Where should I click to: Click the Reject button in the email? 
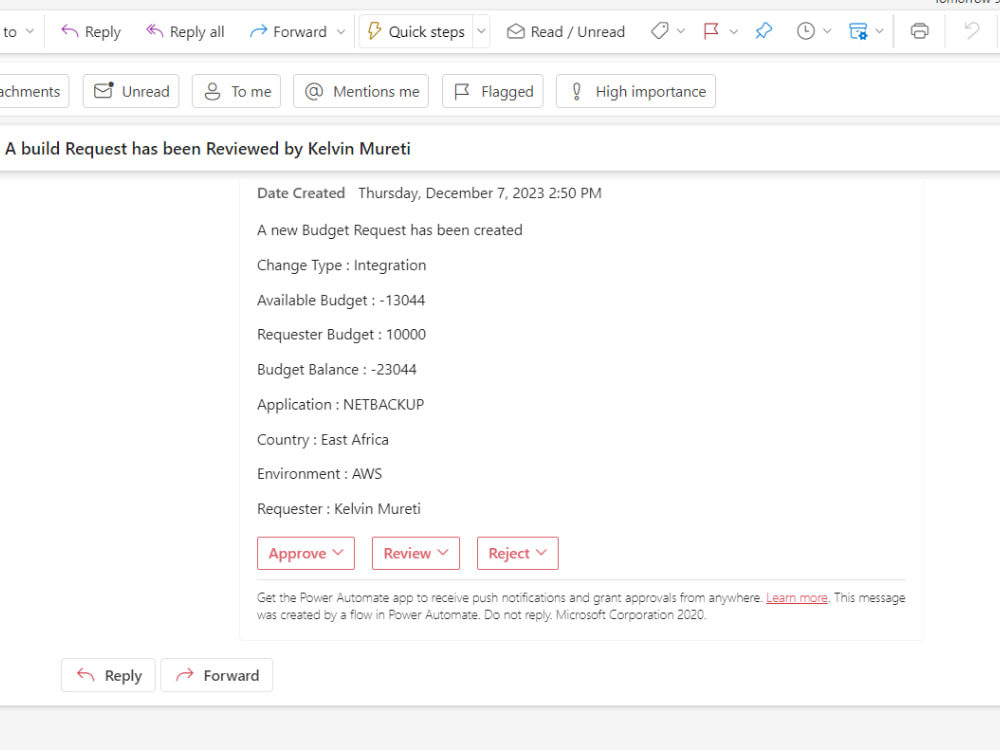pyautogui.click(x=518, y=554)
